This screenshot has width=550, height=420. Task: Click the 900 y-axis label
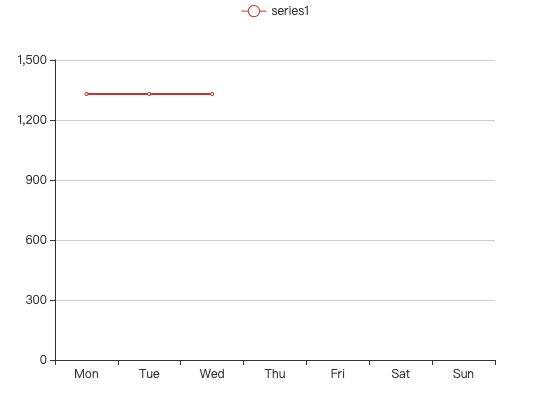pyautogui.click(x=36, y=180)
